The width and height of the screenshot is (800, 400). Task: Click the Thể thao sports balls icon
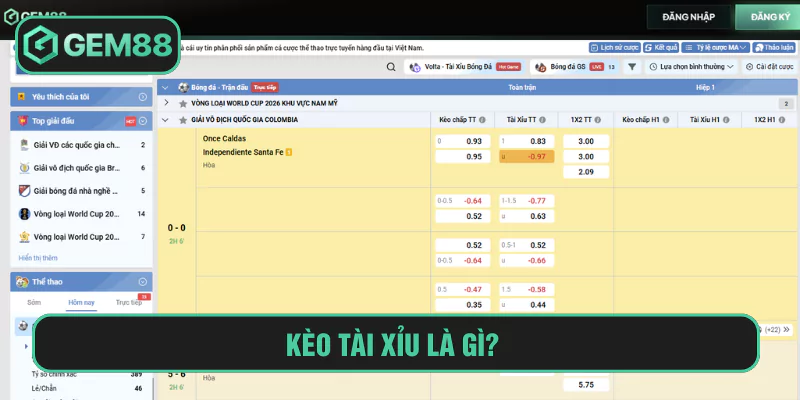point(22,282)
